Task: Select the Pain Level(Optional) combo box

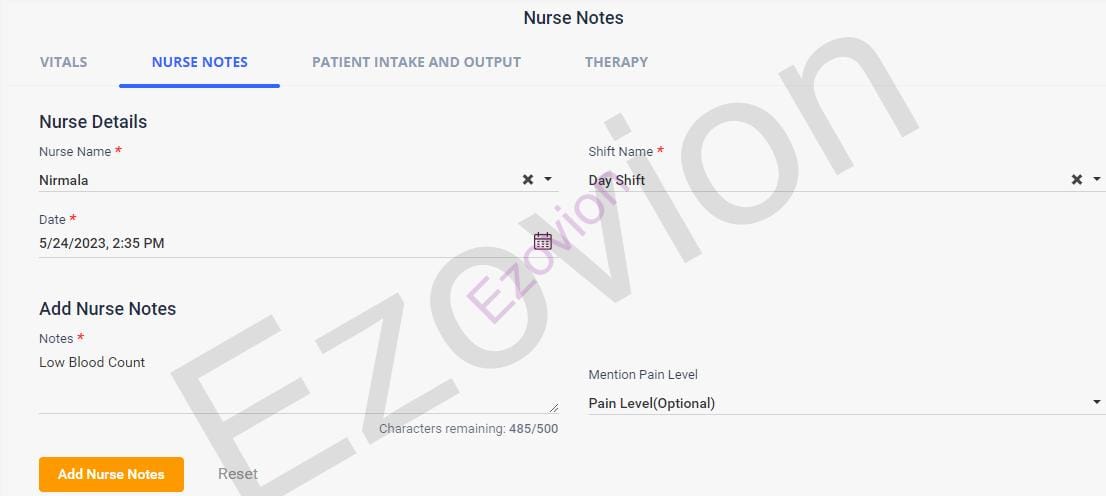Action: pos(830,403)
